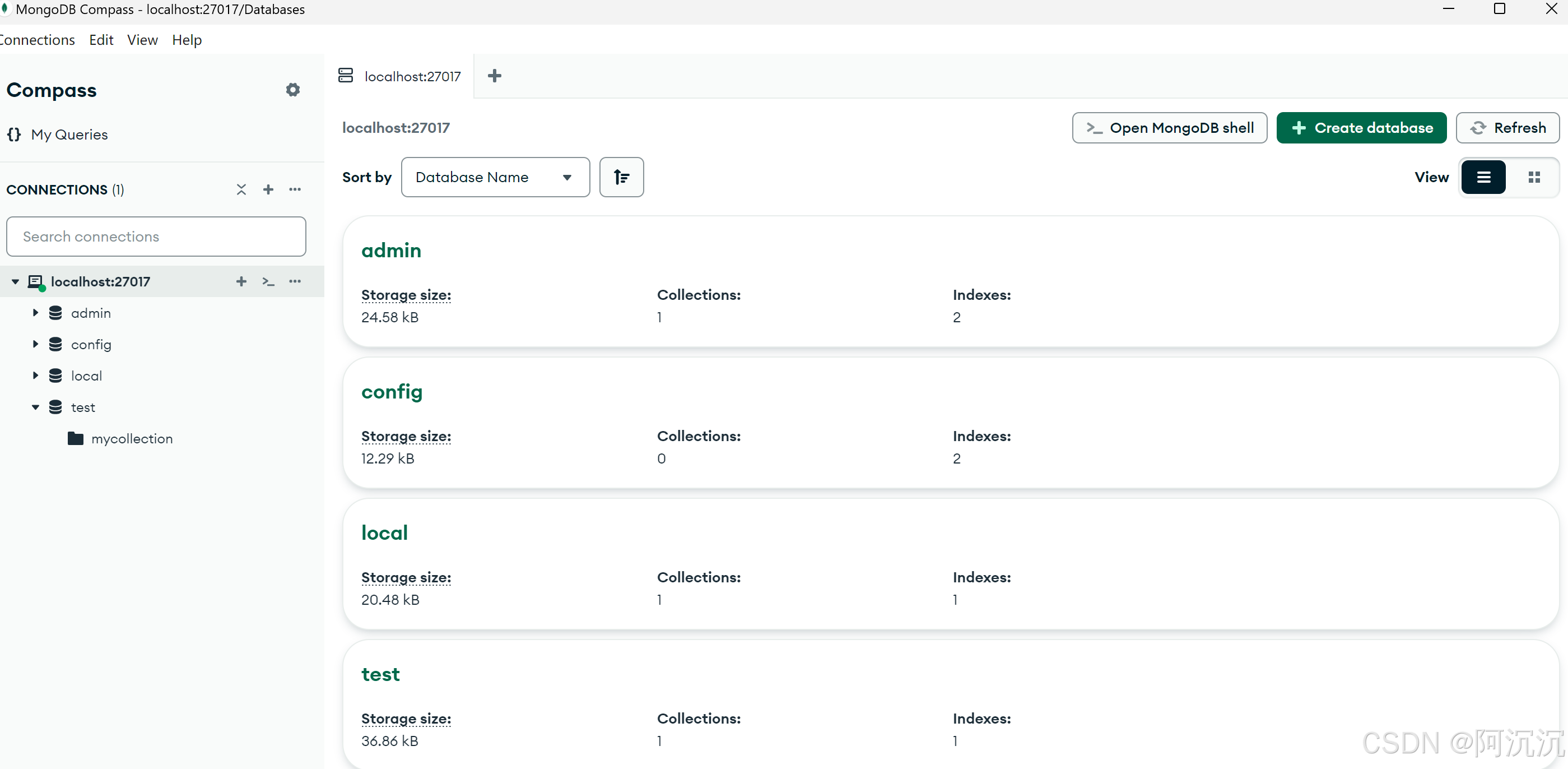Click Open MongoDB shell button
The image size is (1568, 769).
pyautogui.click(x=1169, y=128)
